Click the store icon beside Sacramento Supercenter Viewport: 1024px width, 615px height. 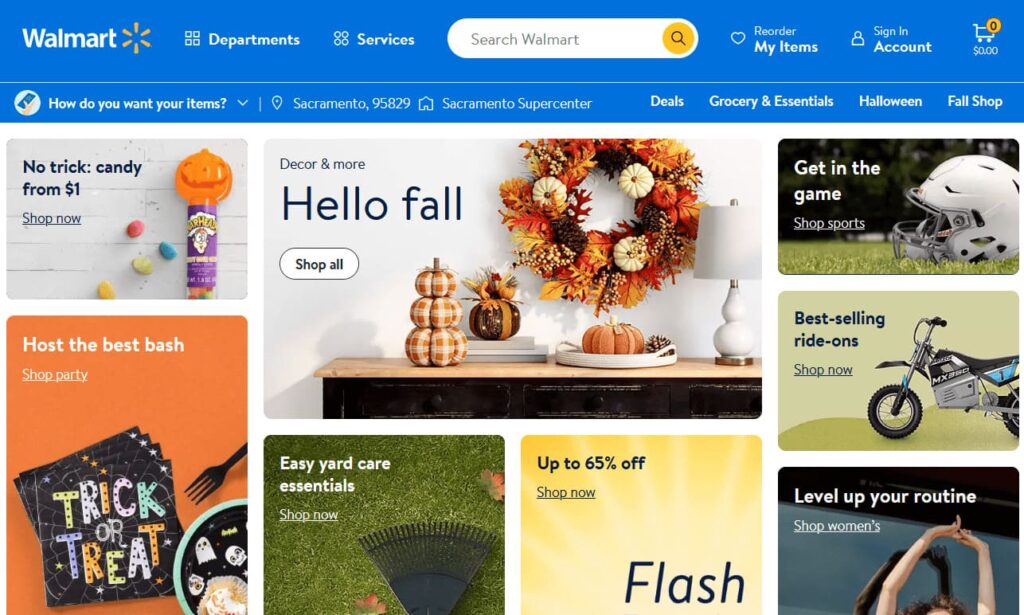[426, 103]
